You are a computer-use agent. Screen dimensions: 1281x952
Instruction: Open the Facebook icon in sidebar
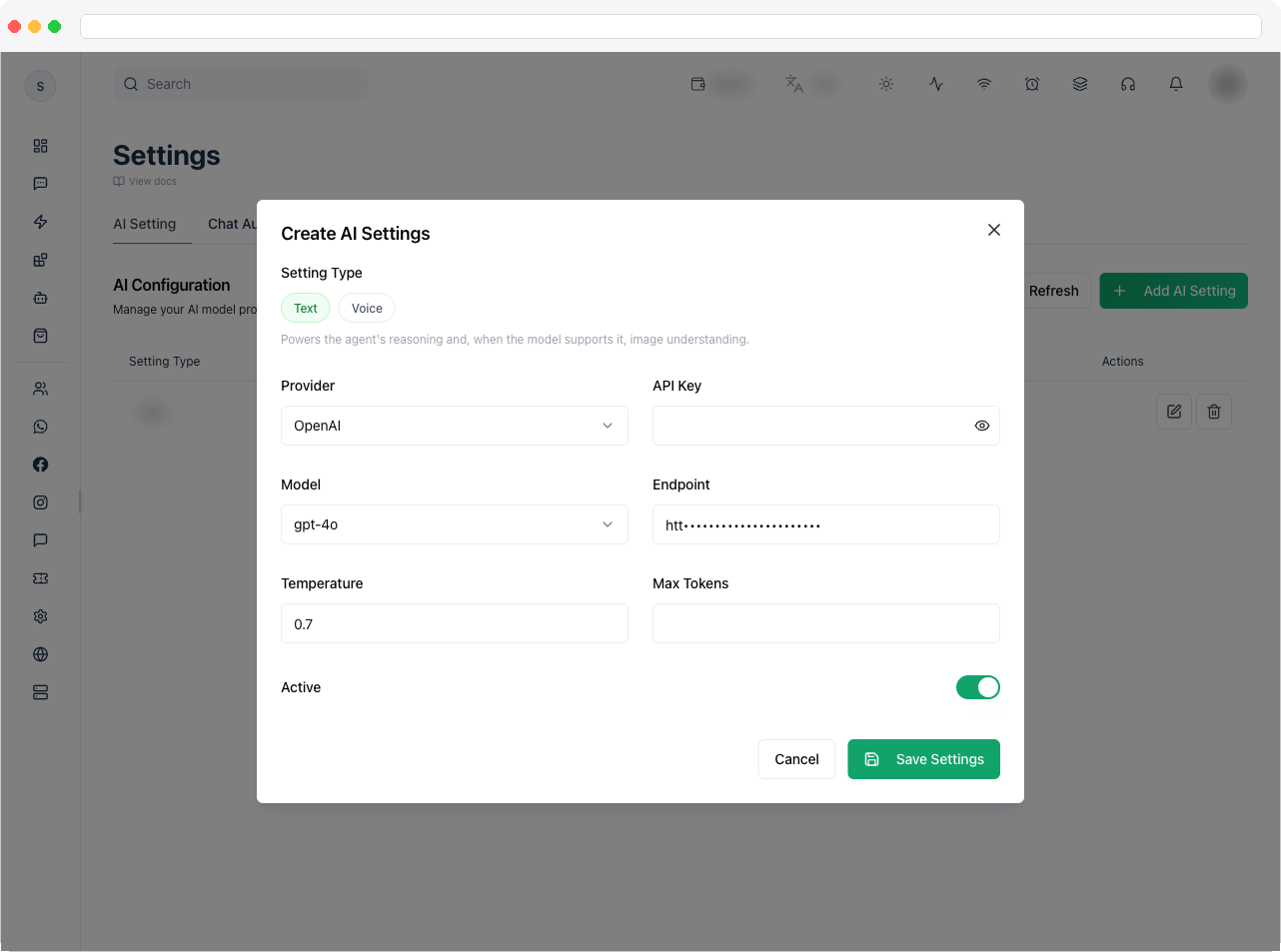point(40,465)
